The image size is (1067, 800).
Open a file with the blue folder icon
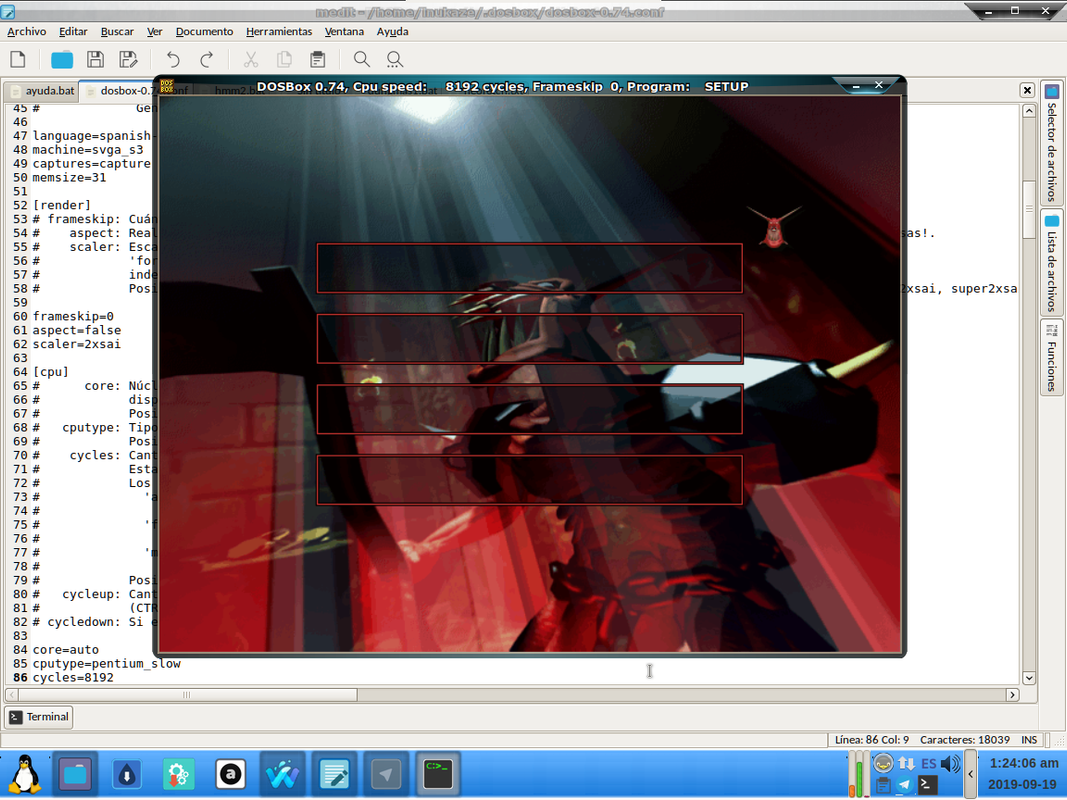62,60
